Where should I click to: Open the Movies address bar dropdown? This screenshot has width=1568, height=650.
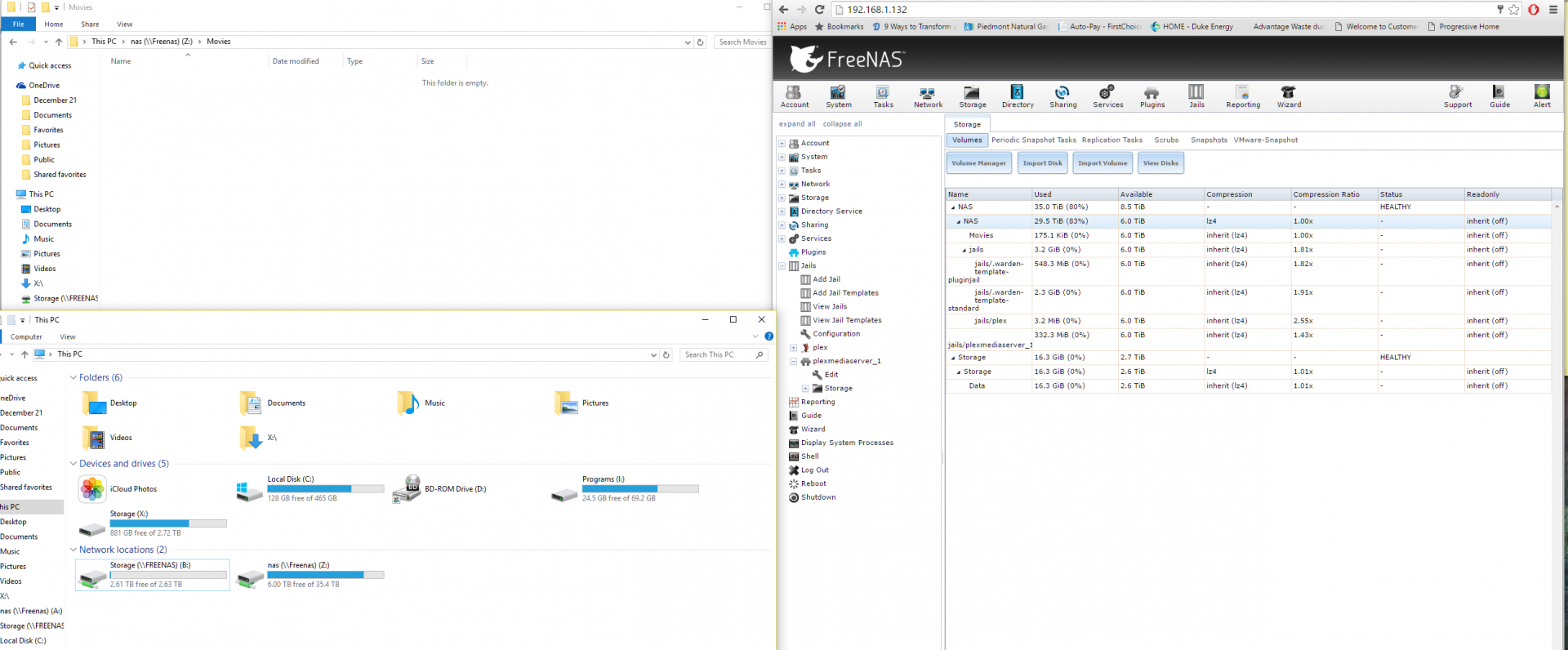tap(688, 42)
